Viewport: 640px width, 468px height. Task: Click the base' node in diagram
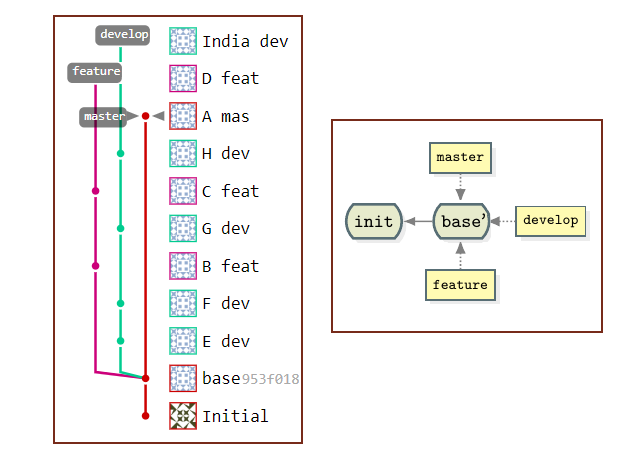[x=461, y=221]
